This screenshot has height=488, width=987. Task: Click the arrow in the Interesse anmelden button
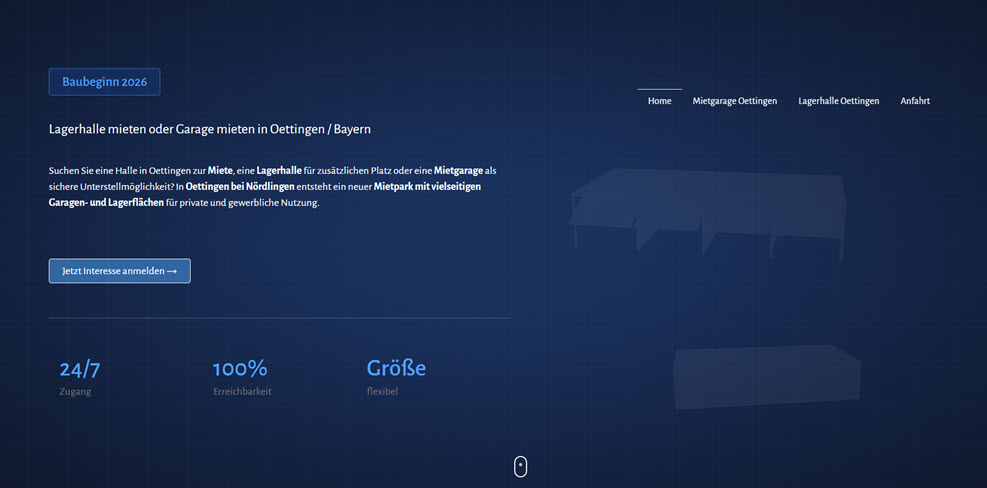172,271
